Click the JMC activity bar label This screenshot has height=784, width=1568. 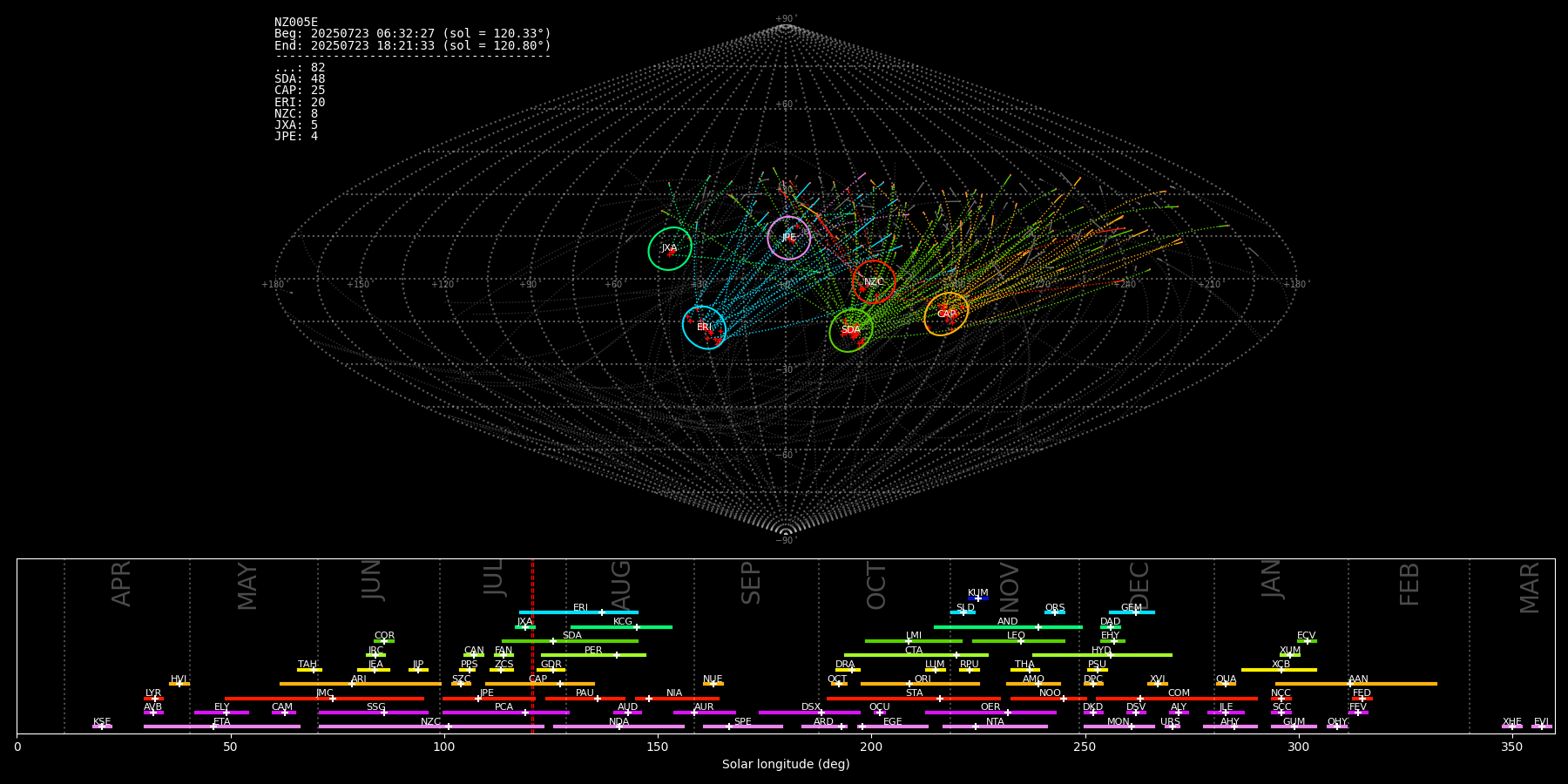325,693
